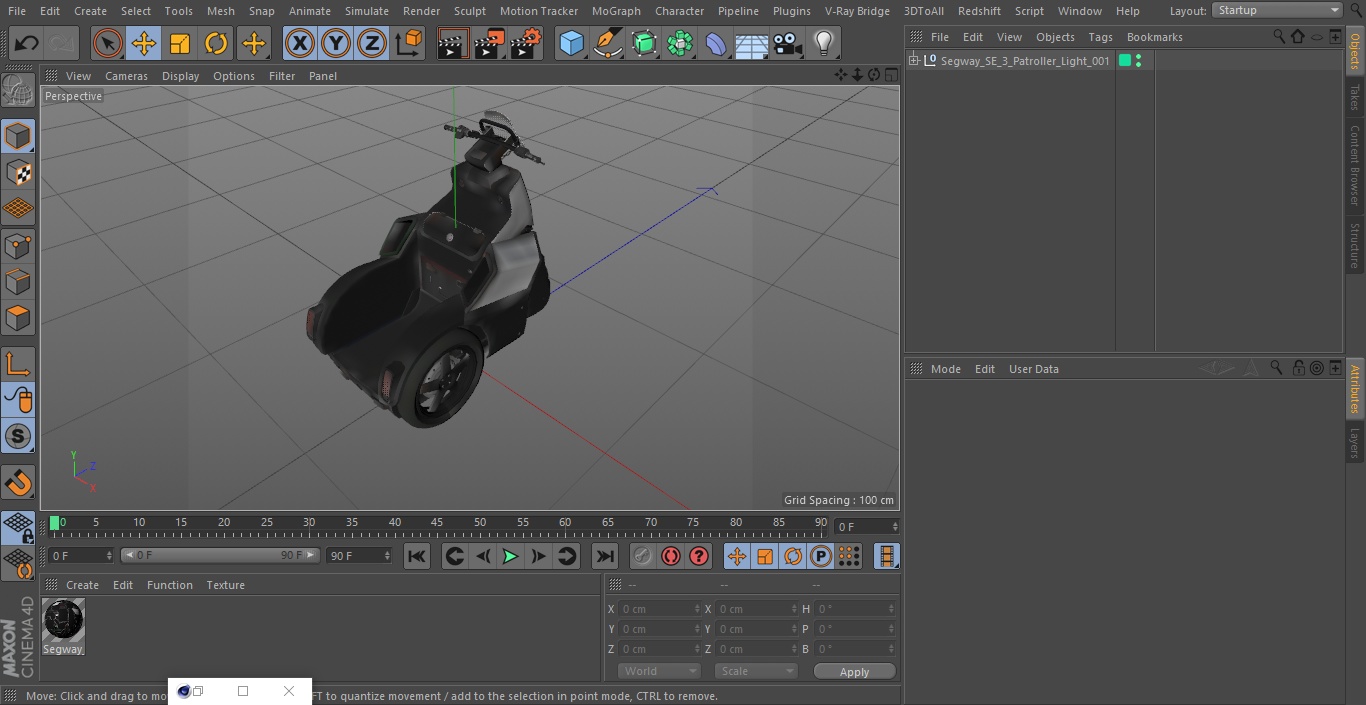1366x705 pixels.
Task: Activate the Scale tool
Action: pos(180,43)
